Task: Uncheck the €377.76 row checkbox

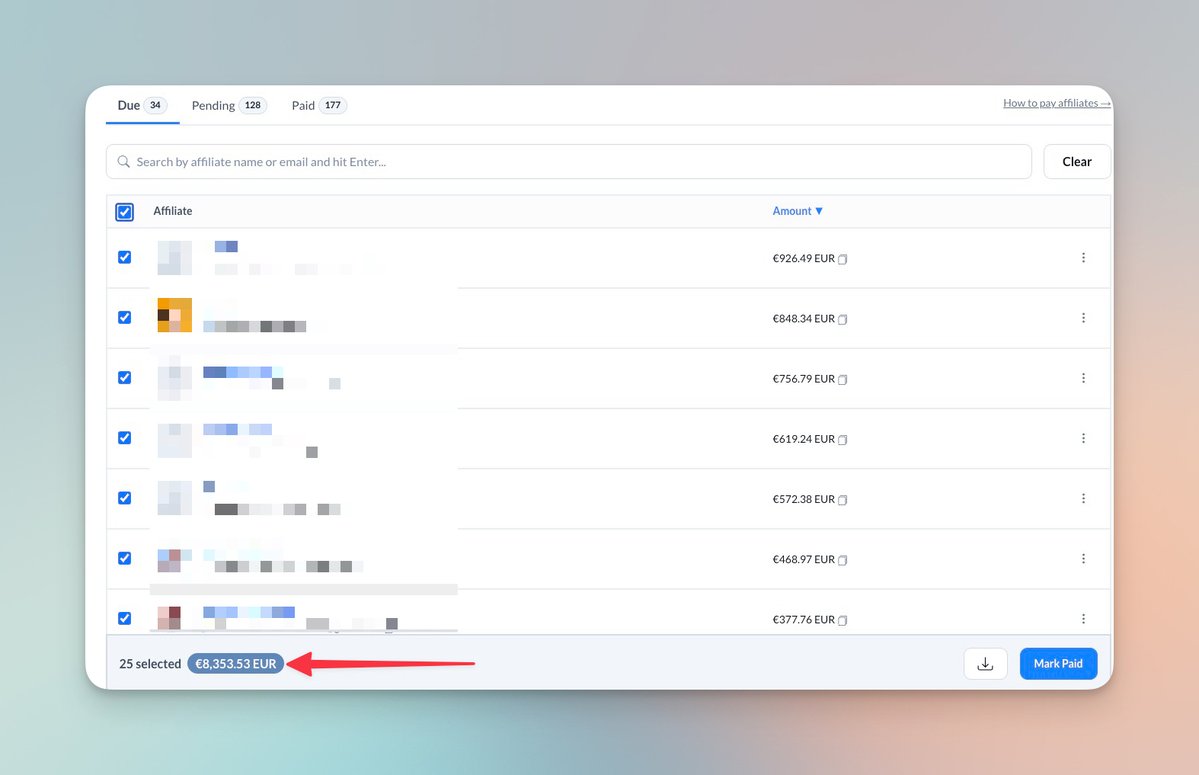Action: 125,618
